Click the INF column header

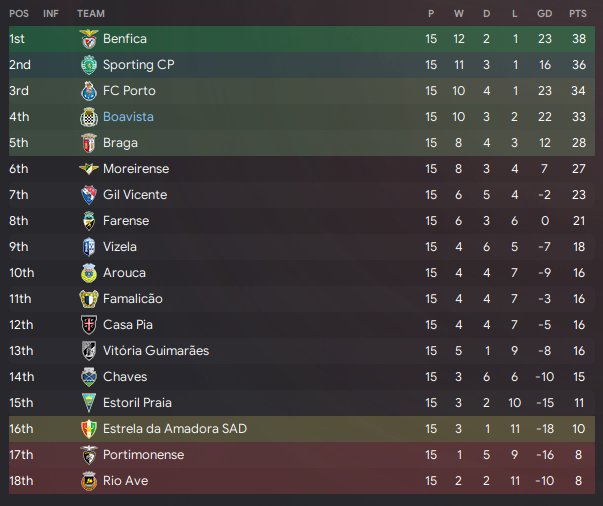51,14
